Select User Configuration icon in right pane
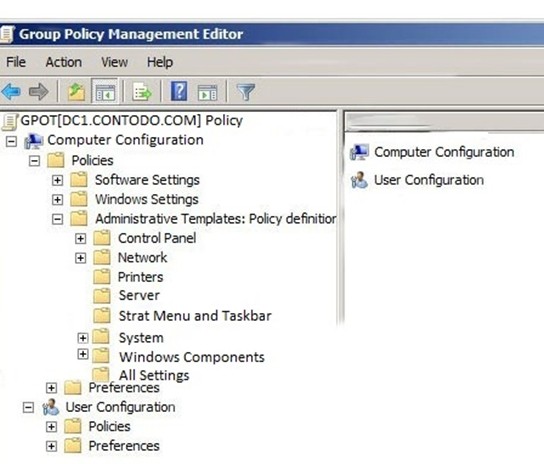Viewport: 544px width, 464px height. click(359, 180)
